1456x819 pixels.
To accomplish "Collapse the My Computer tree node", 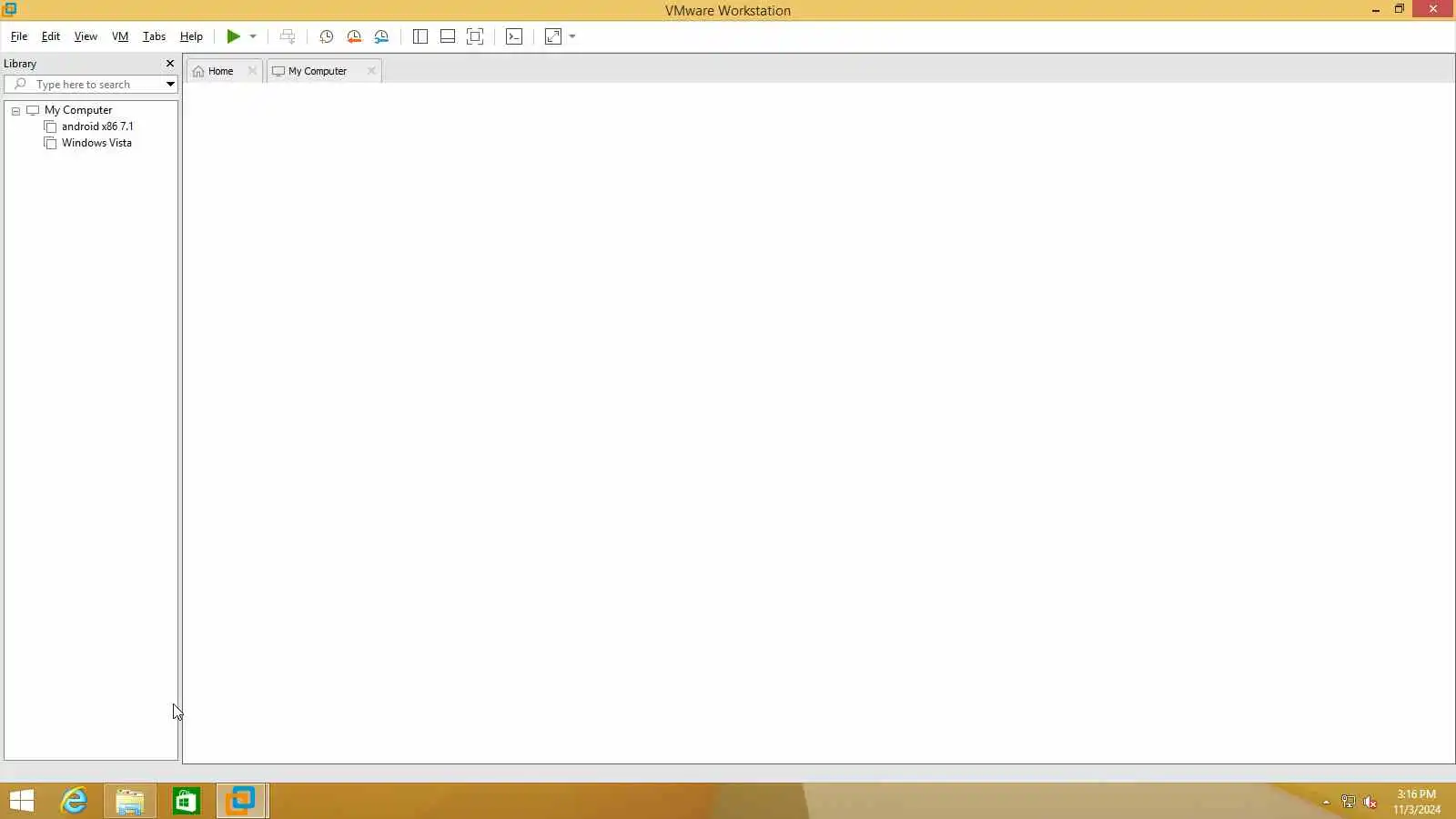I will (15, 111).
